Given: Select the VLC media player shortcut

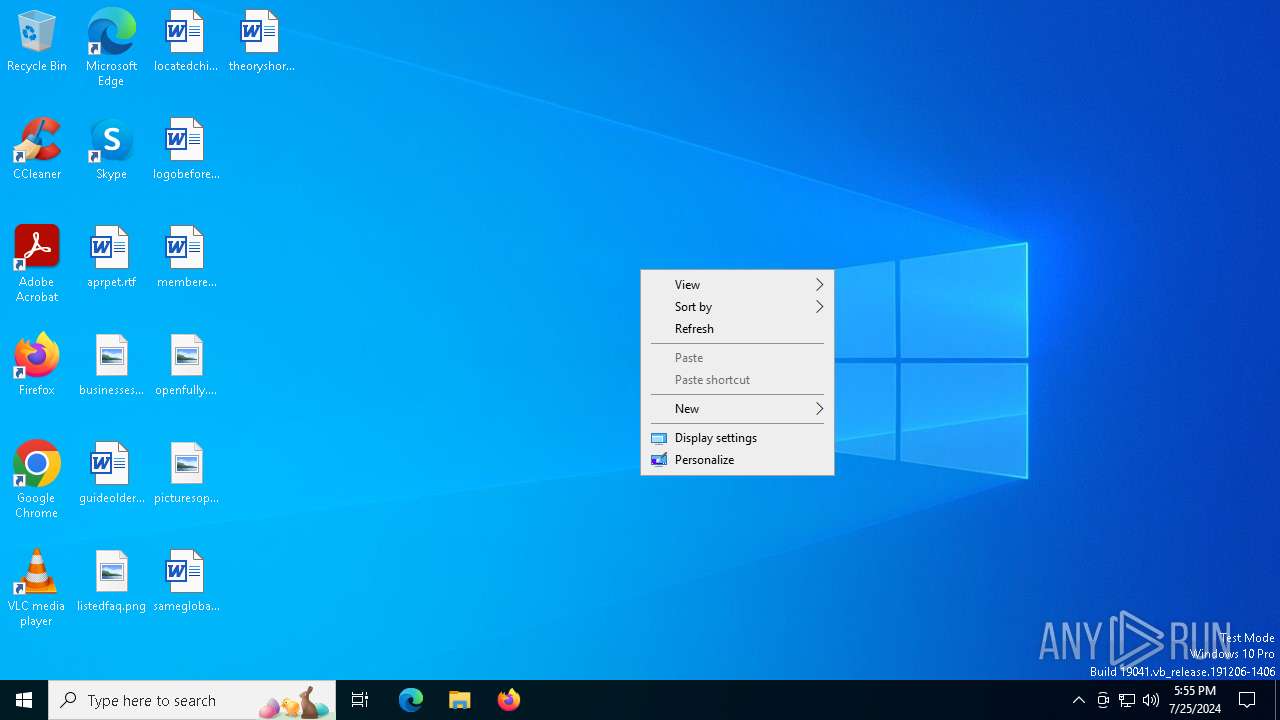Looking at the screenshot, I should coord(37,588).
